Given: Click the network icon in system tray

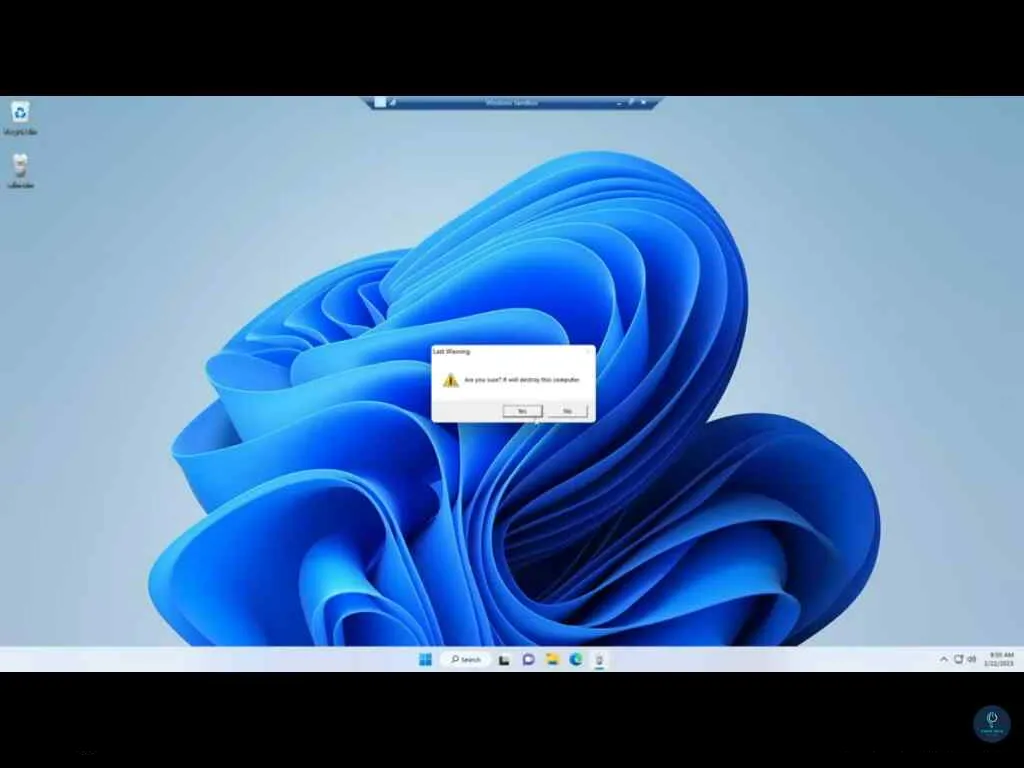Looking at the screenshot, I should (959, 660).
